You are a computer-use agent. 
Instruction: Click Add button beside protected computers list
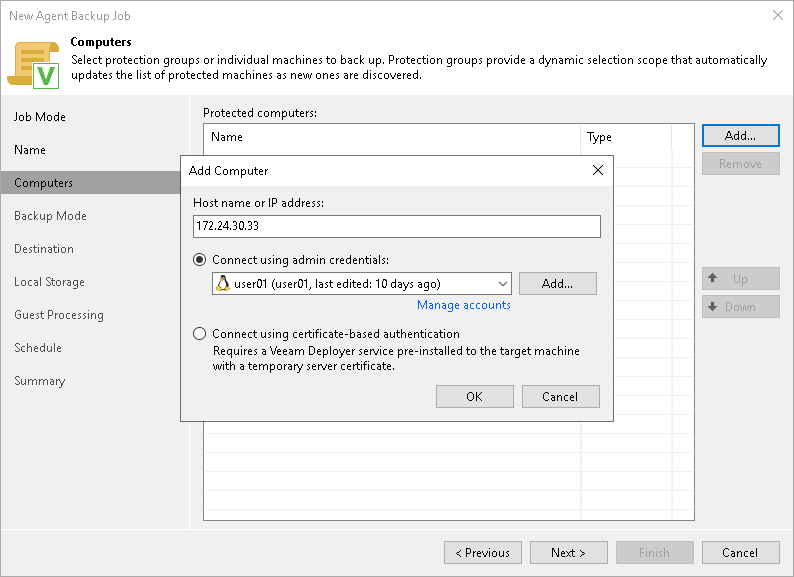[x=740, y=135]
